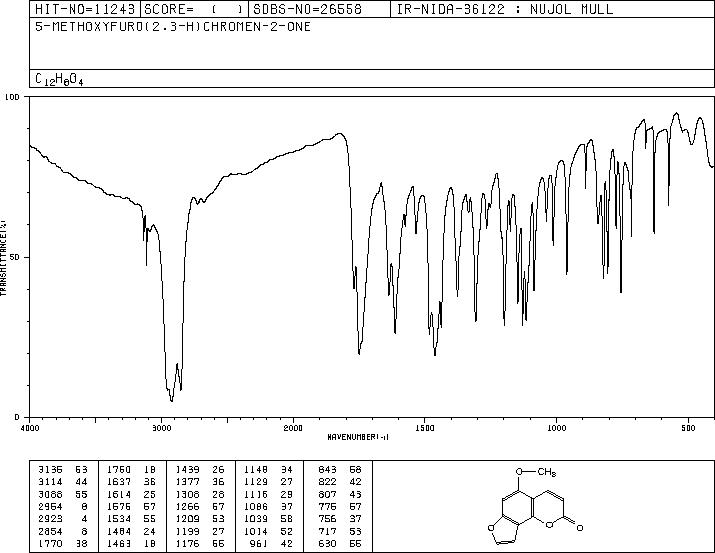Click the 1770 peak table entry
The height and width of the screenshot is (553, 715).
(x=63, y=543)
